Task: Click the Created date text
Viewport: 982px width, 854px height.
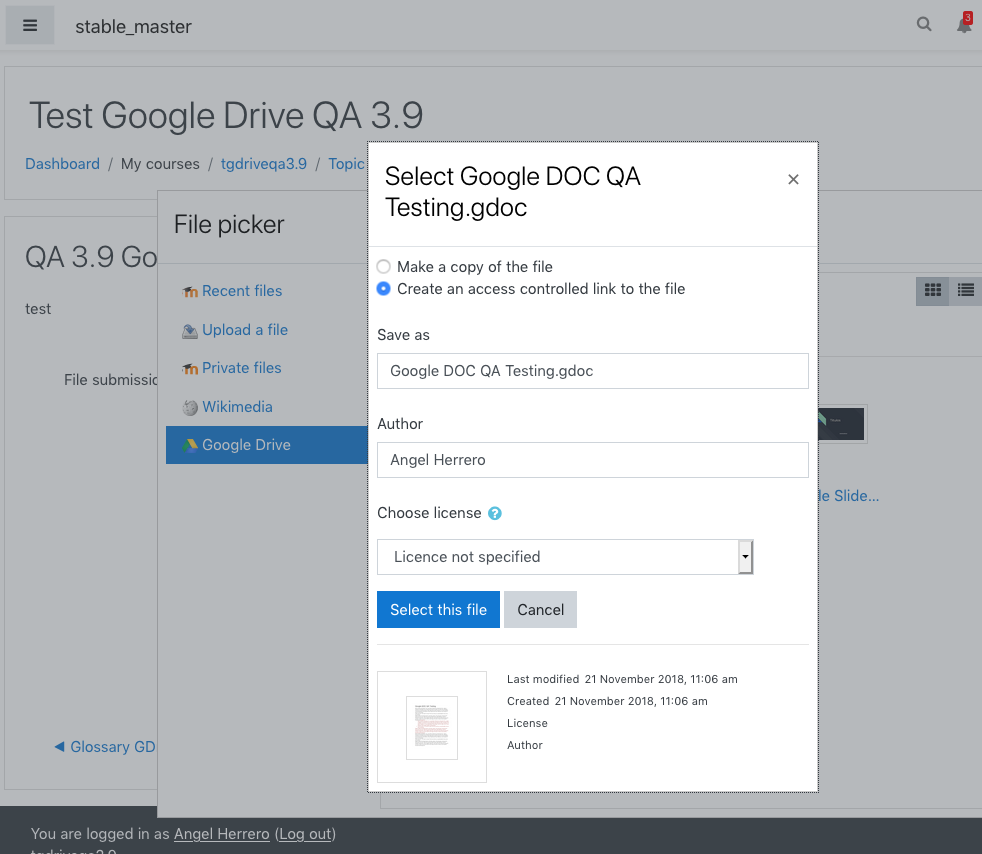Action: [631, 701]
